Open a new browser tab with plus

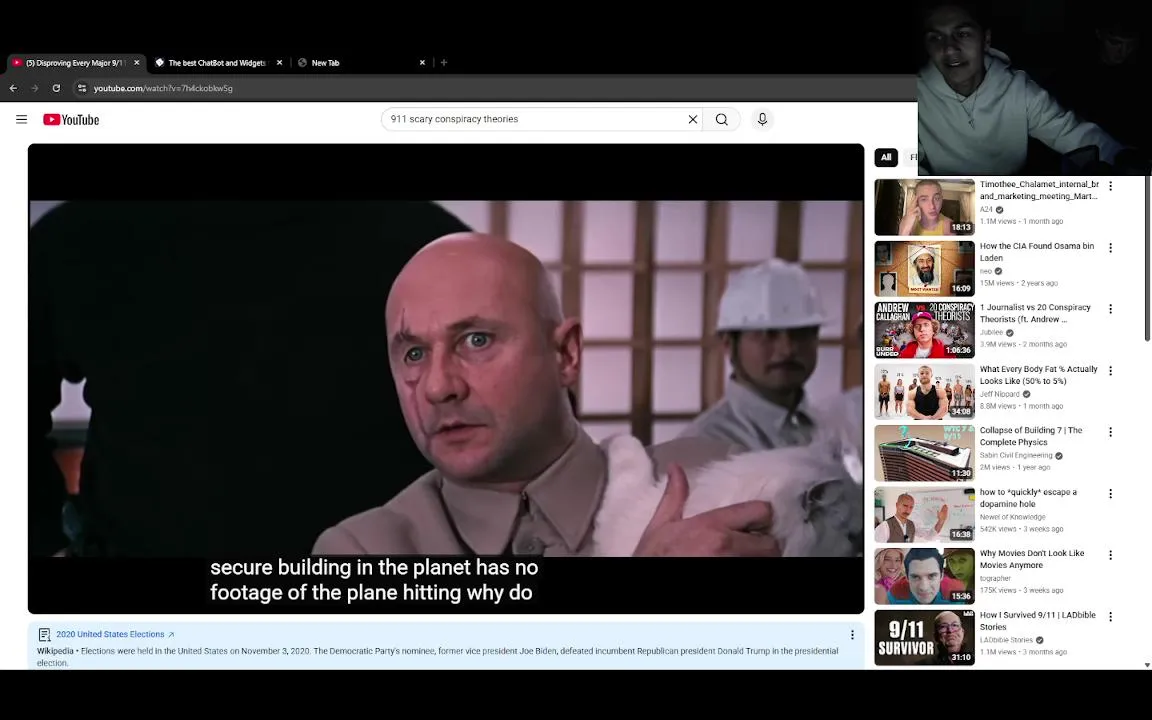coord(444,62)
